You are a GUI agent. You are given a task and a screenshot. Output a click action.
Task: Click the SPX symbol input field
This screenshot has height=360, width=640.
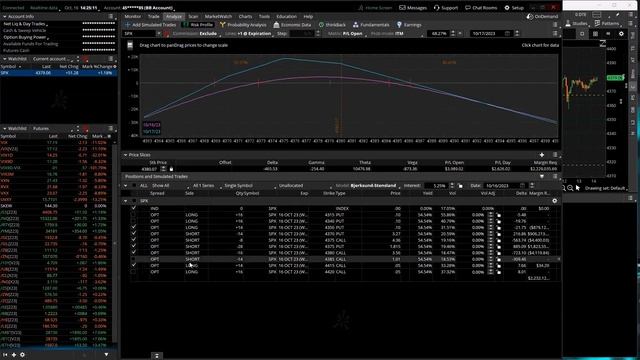[139, 33]
